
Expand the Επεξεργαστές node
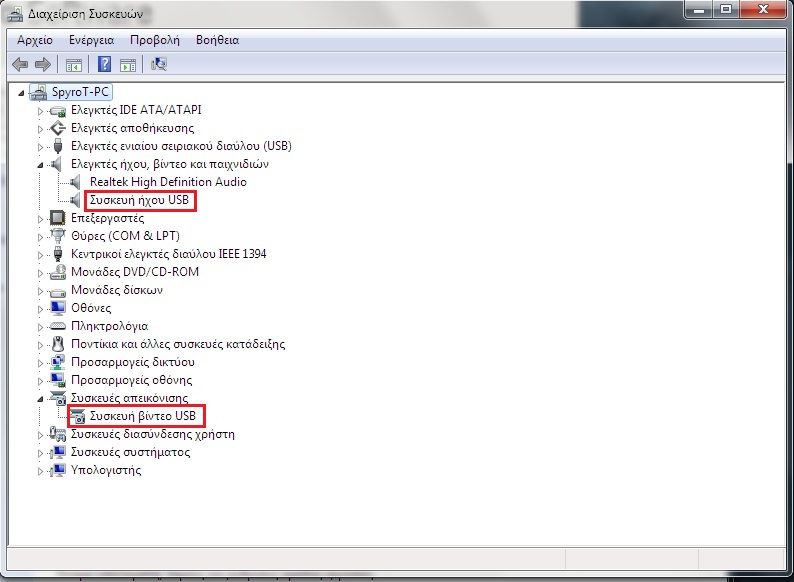[40, 219]
